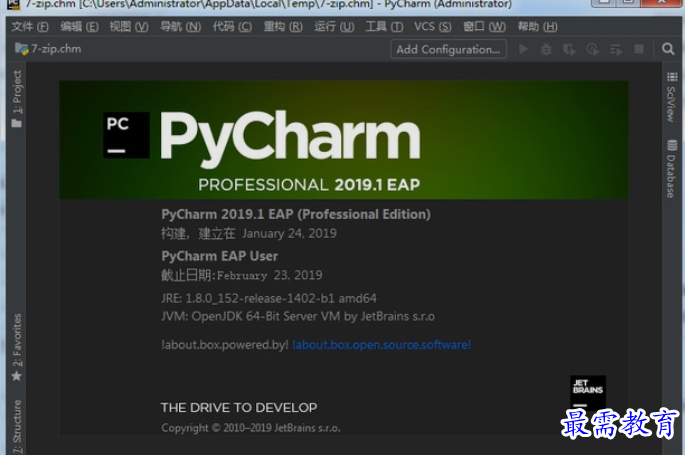Click the Stop square icon
The width and height of the screenshot is (685, 455).
(x=639, y=49)
